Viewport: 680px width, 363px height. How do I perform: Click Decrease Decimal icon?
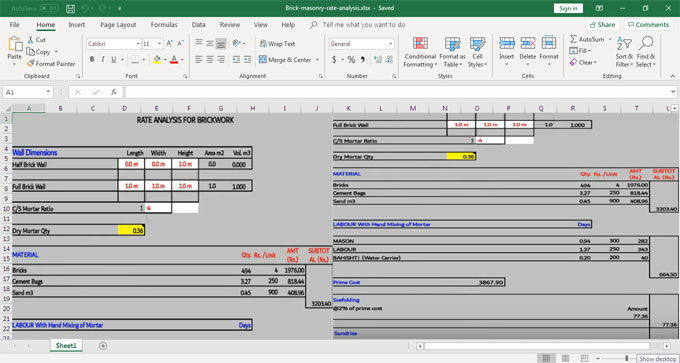(x=389, y=59)
